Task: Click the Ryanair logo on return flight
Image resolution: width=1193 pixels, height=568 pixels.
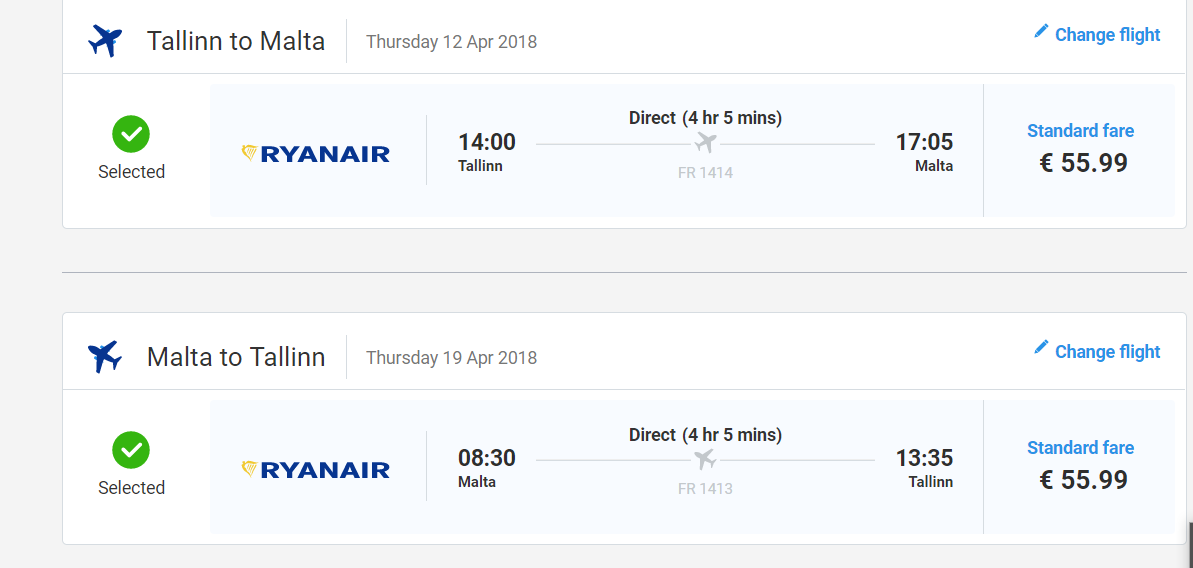Action: (x=315, y=471)
